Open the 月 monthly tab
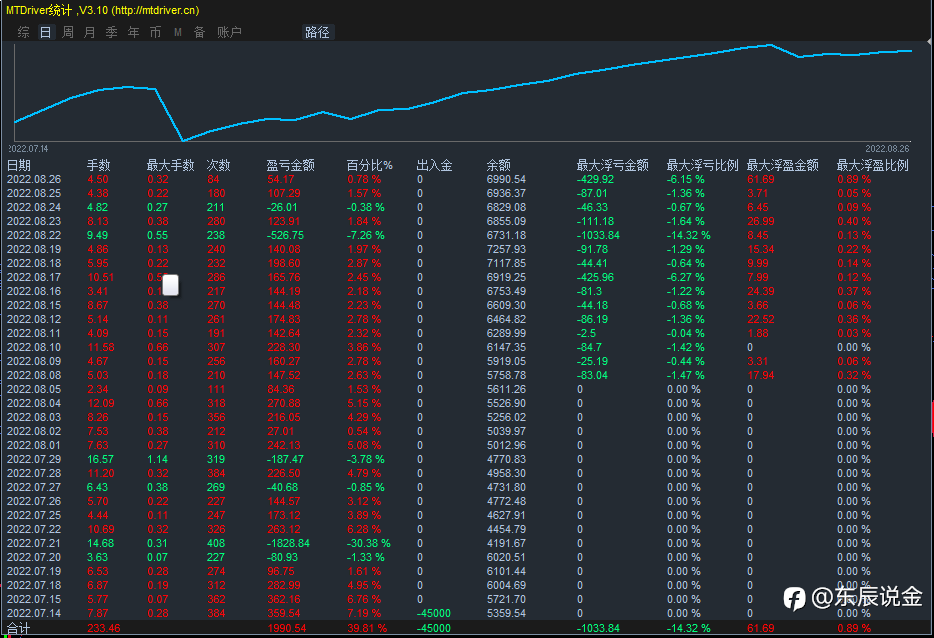Viewport: 934px width, 638px height. click(x=90, y=32)
